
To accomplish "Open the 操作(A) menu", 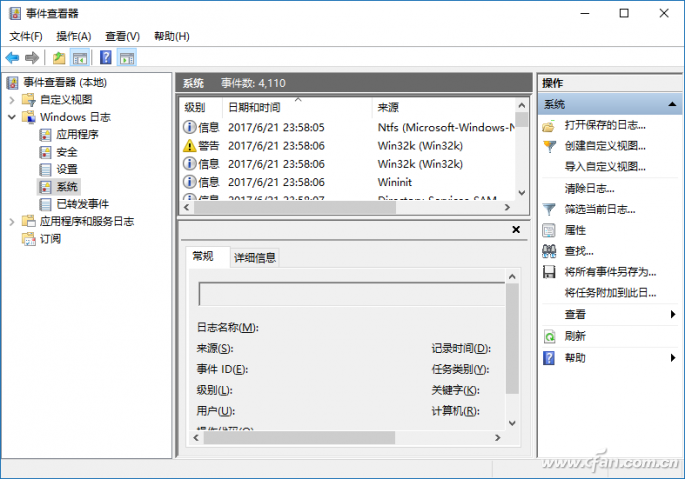I will [x=73, y=36].
